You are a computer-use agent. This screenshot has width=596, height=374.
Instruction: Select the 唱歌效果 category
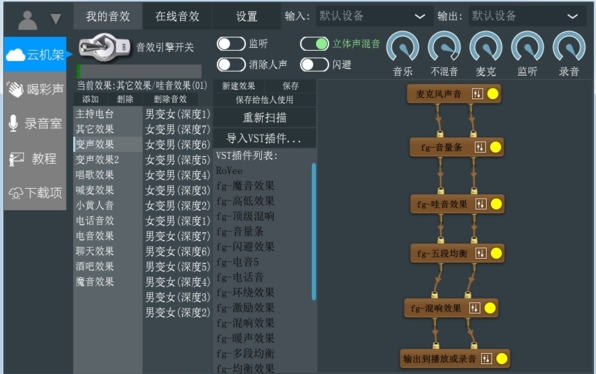coord(108,175)
